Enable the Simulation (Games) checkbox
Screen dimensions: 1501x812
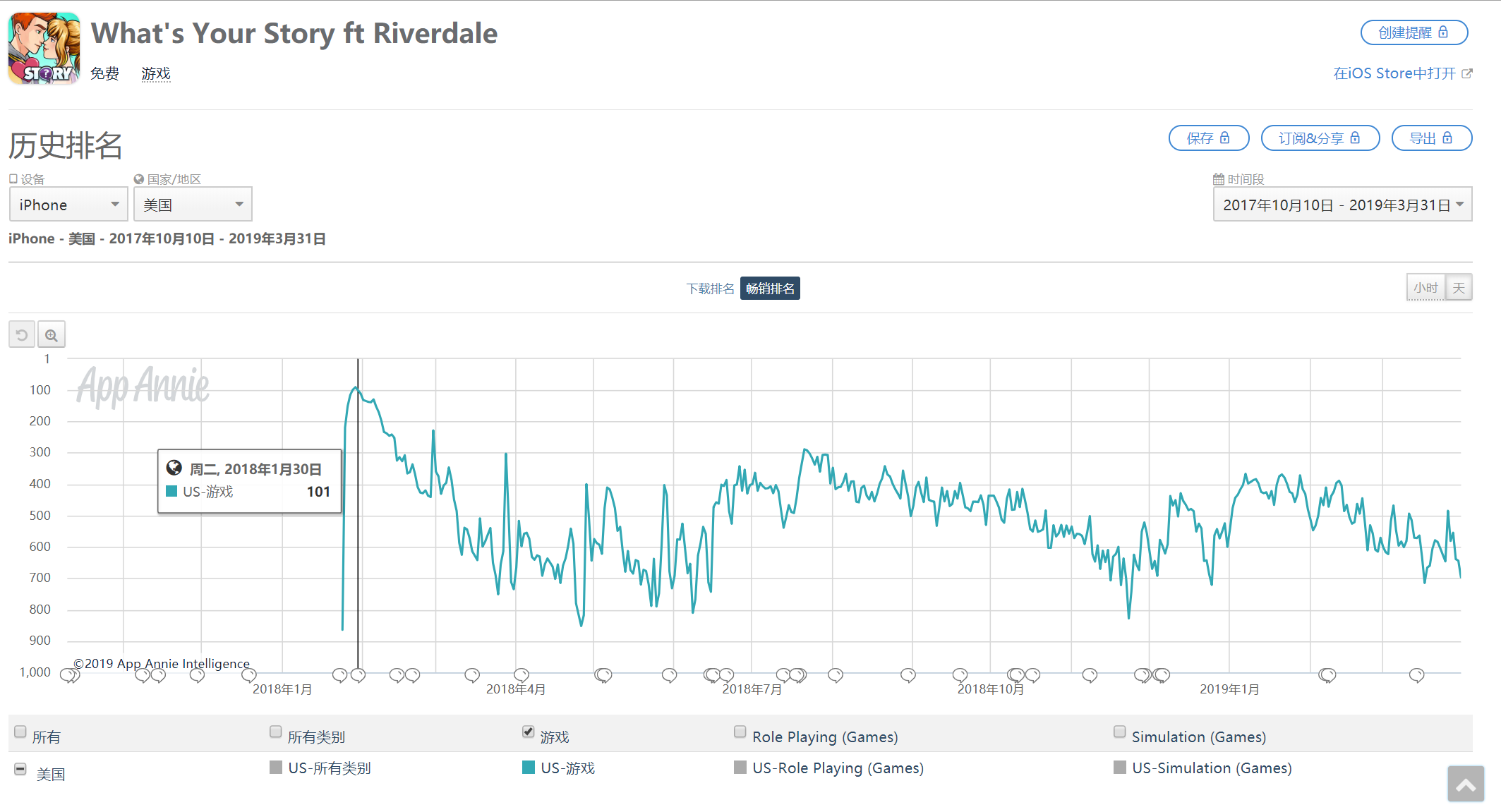pos(1120,732)
